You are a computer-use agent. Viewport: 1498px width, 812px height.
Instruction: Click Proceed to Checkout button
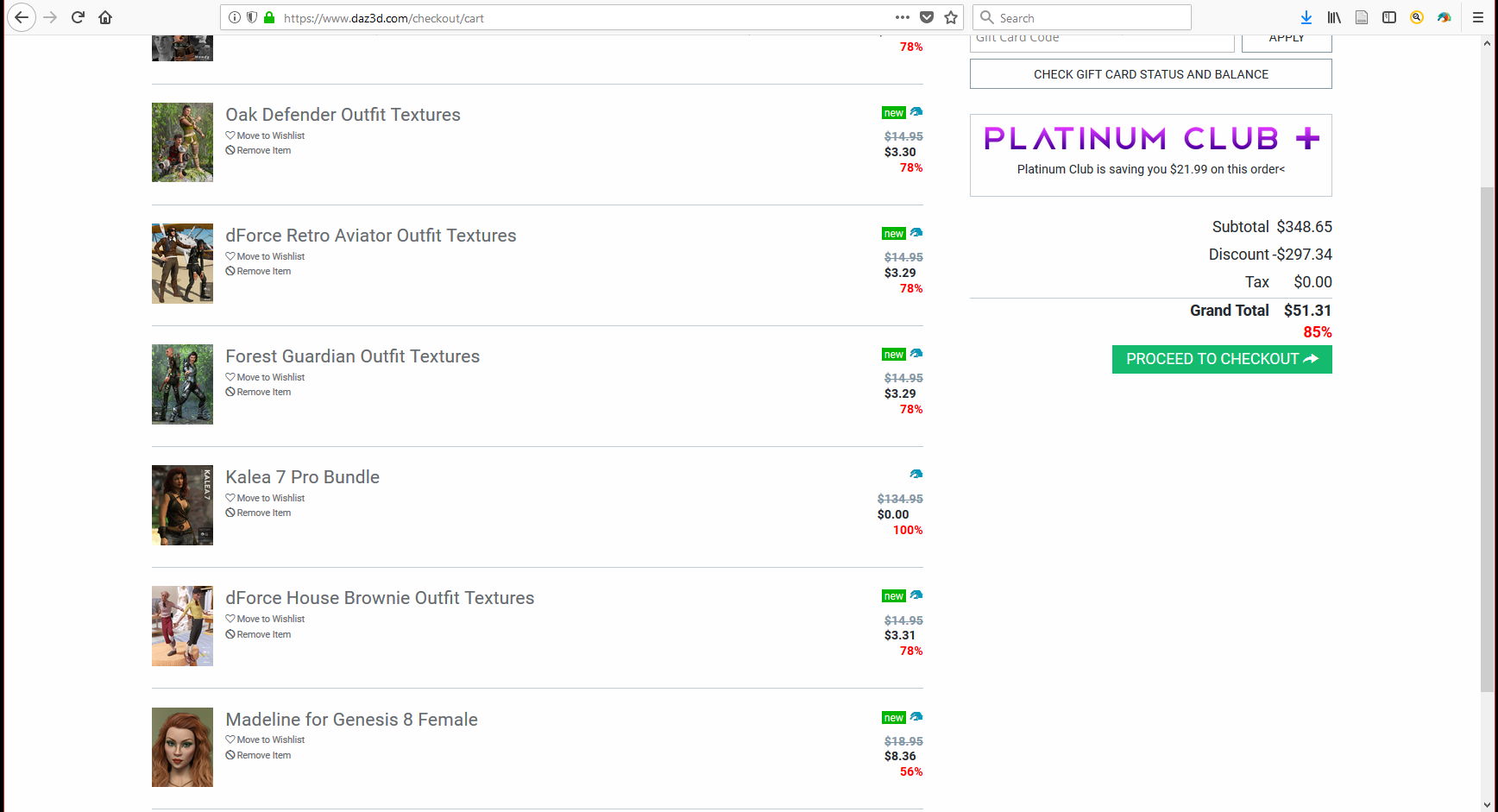click(1221, 359)
